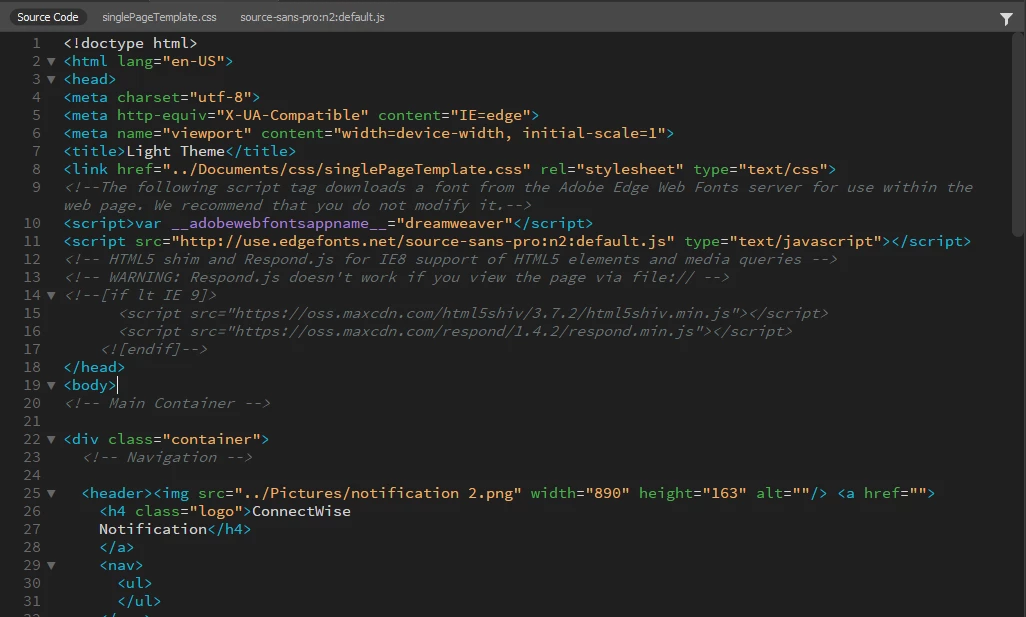Collapse the nav element on line 29

click(51, 565)
